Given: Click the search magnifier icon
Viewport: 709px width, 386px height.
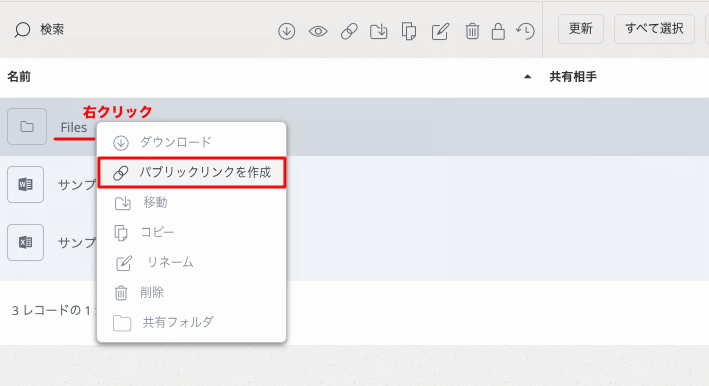Looking at the screenshot, I should click(x=22, y=30).
